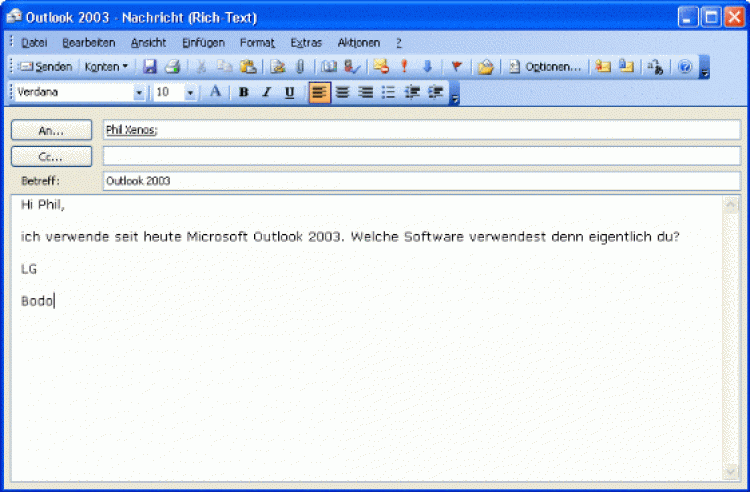The image size is (750, 492).
Task: Click in the Betreff subject field
Action: [420, 181]
